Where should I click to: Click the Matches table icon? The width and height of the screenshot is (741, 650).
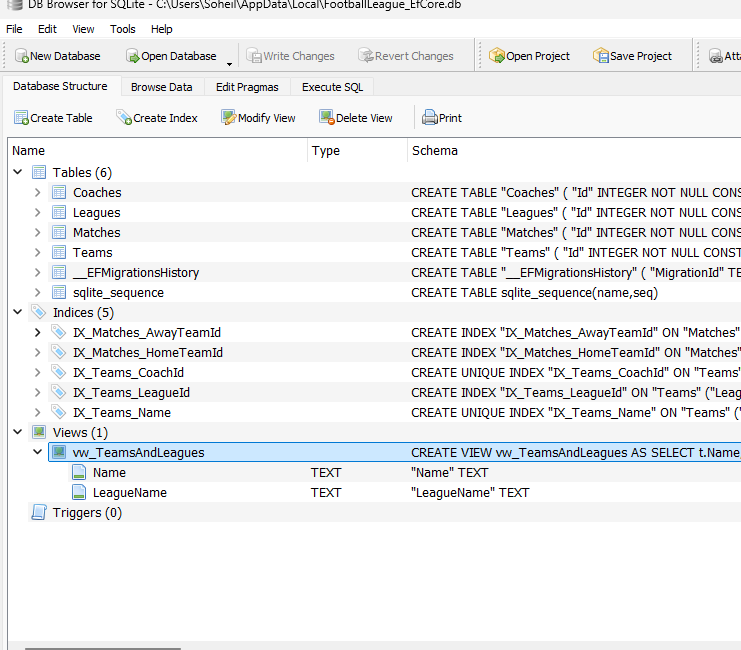tap(59, 232)
